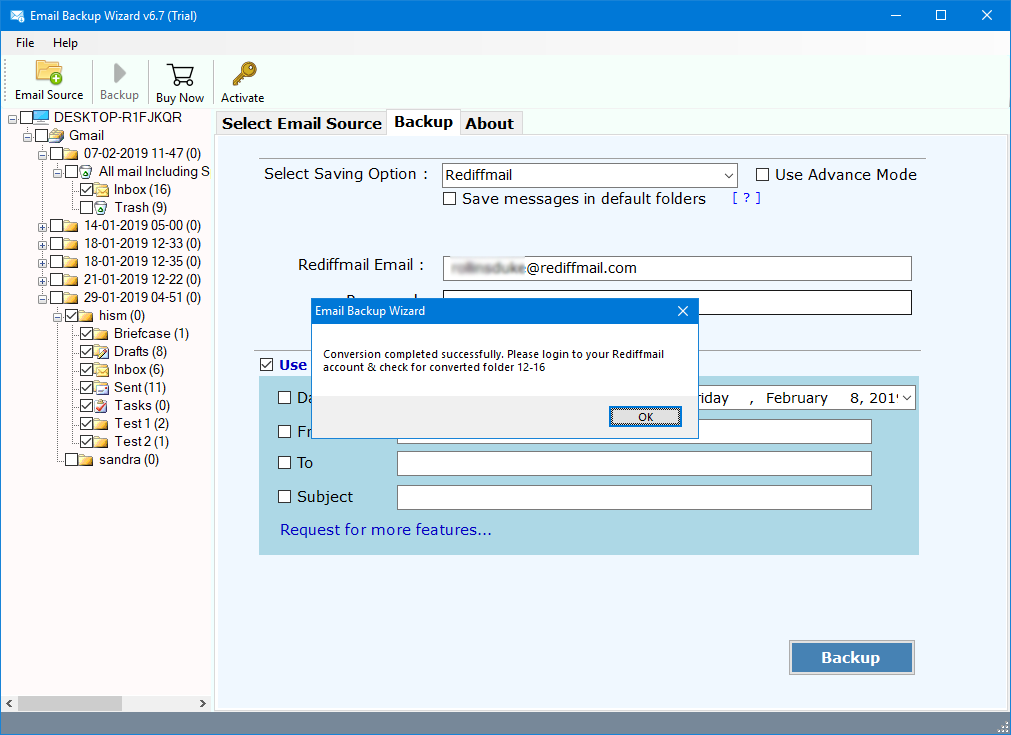Click the 21-01-2019 12-22 folder icon
Image resolution: width=1011 pixels, height=735 pixels.
(x=71, y=280)
